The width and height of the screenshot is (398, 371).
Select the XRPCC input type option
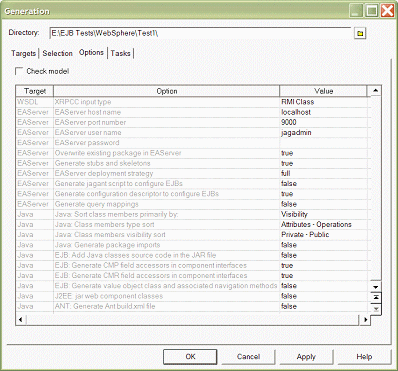166,102
